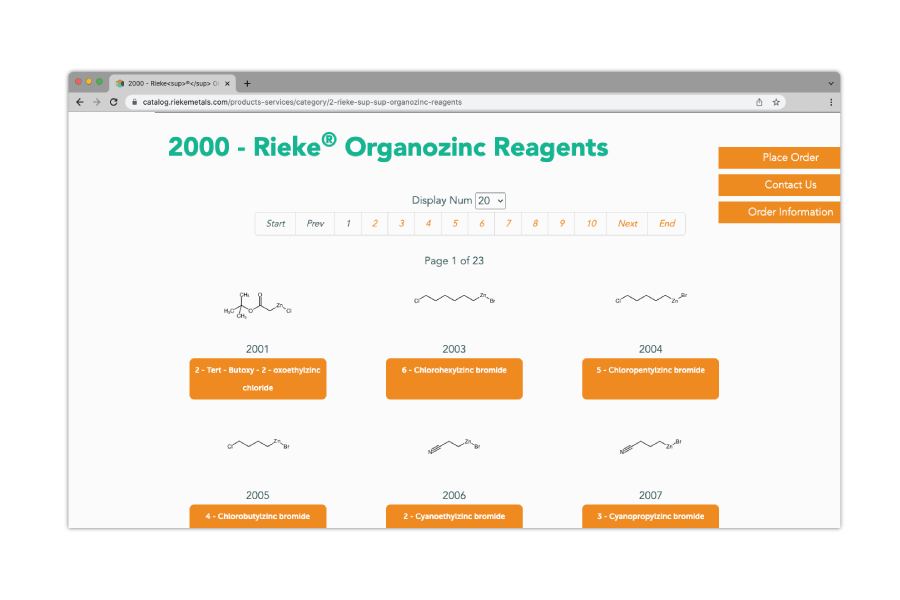Click the browser forward arrow
Screen dimensions: 900x600
(97, 102)
